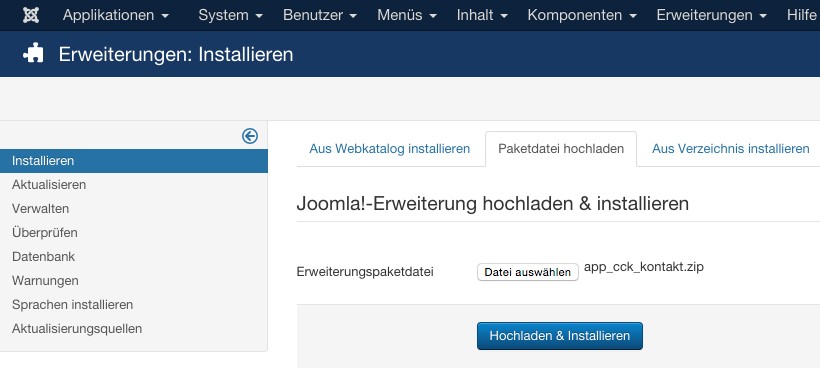
Task: Switch to Aus Verzeichnis installieren tab
Action: coord(730,149)
